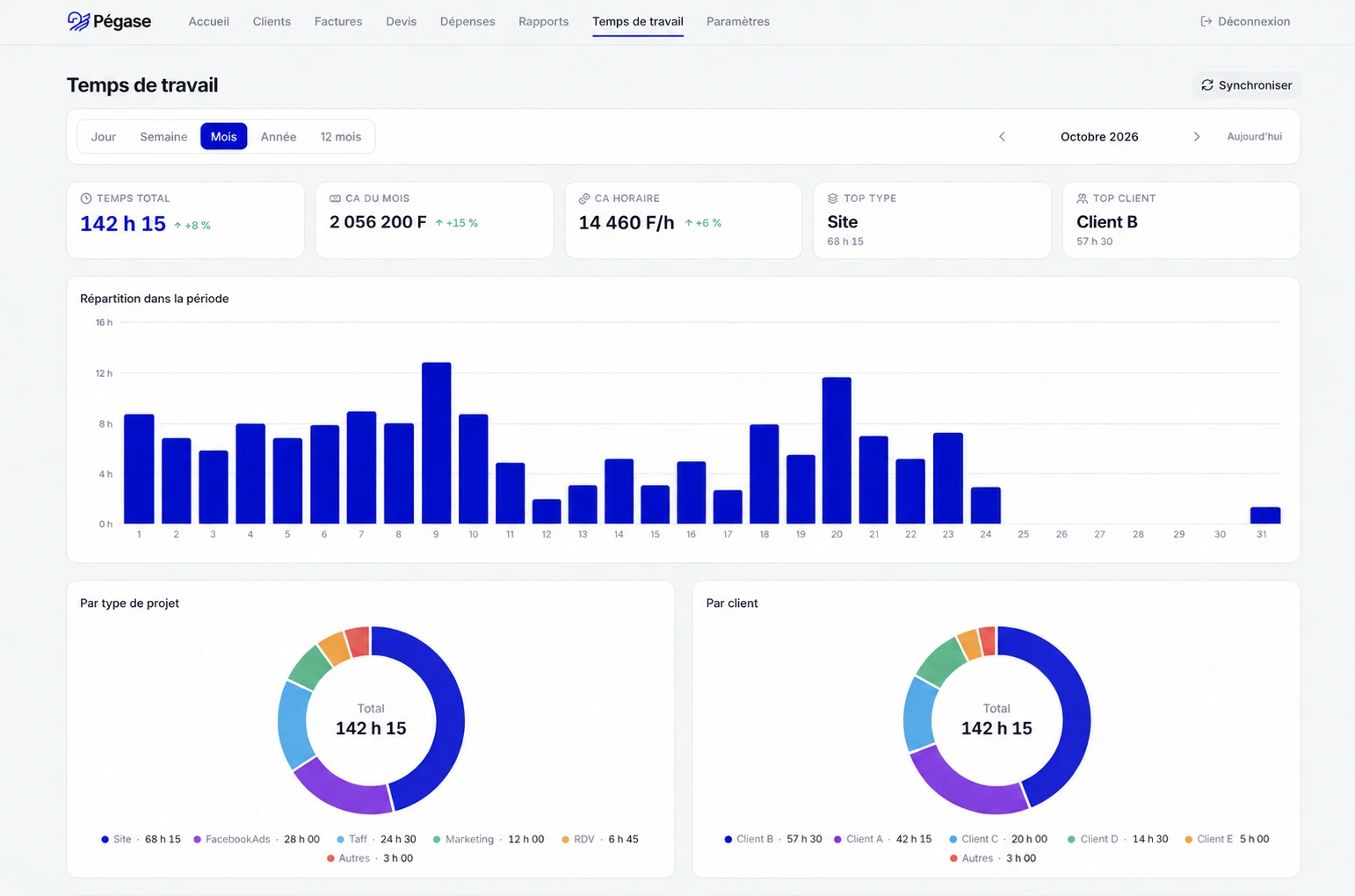Viewport: 1355px width, 896px height.
Task: Click the Marketing 12 h 00 legend value
Action: tap(526, 840)
